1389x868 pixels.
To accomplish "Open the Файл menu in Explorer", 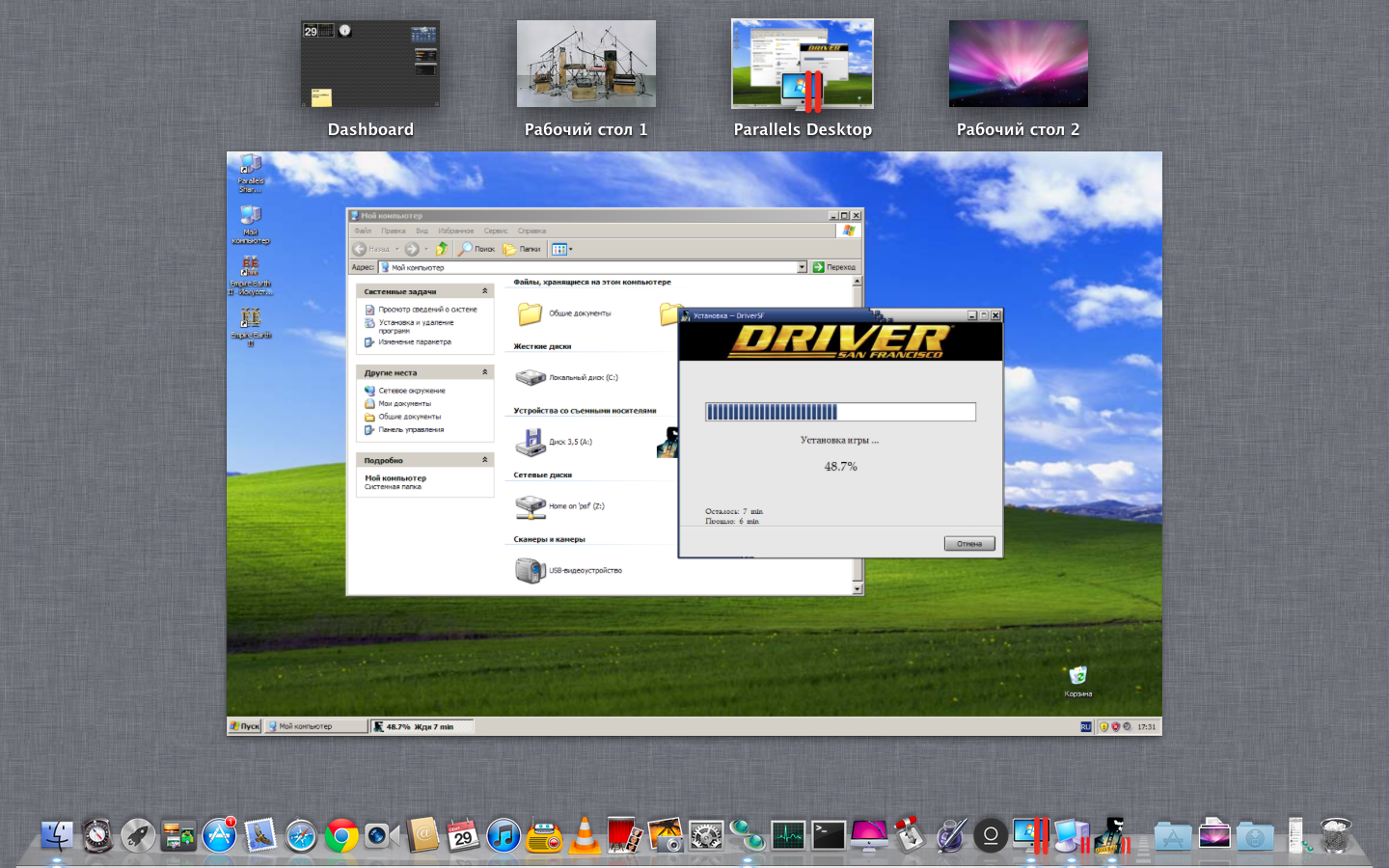I will pos(363,231).
